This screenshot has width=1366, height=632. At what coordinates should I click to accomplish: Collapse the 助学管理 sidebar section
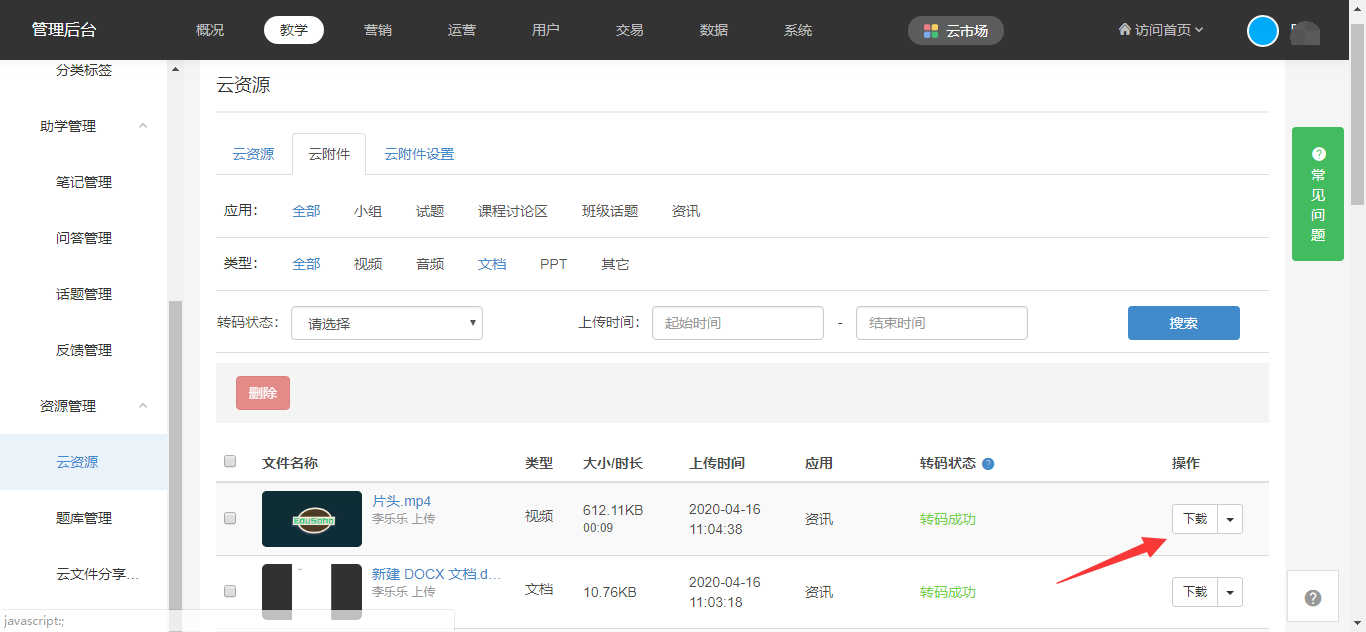coord(142,126)
